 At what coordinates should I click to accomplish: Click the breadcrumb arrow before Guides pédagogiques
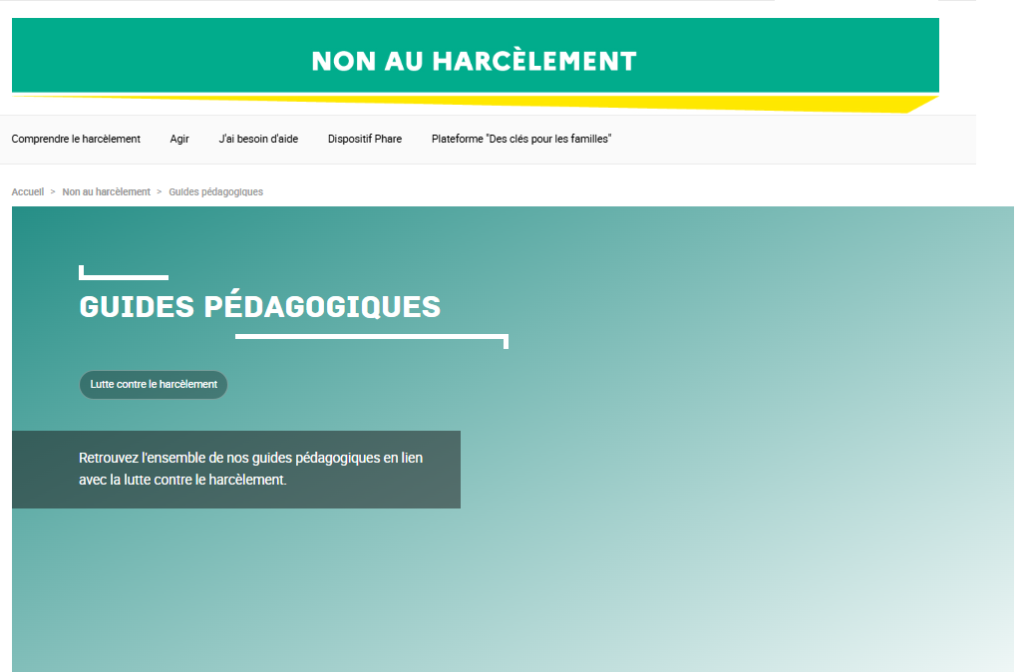click(x=159, y=192)
